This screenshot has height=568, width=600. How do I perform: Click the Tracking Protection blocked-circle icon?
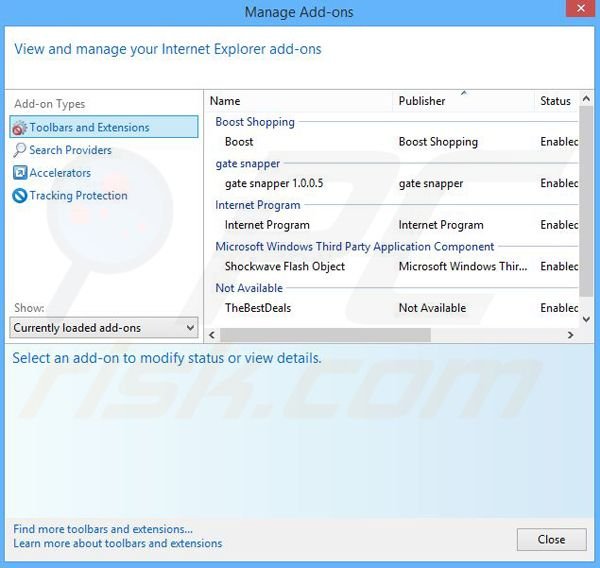pos(20,196)
